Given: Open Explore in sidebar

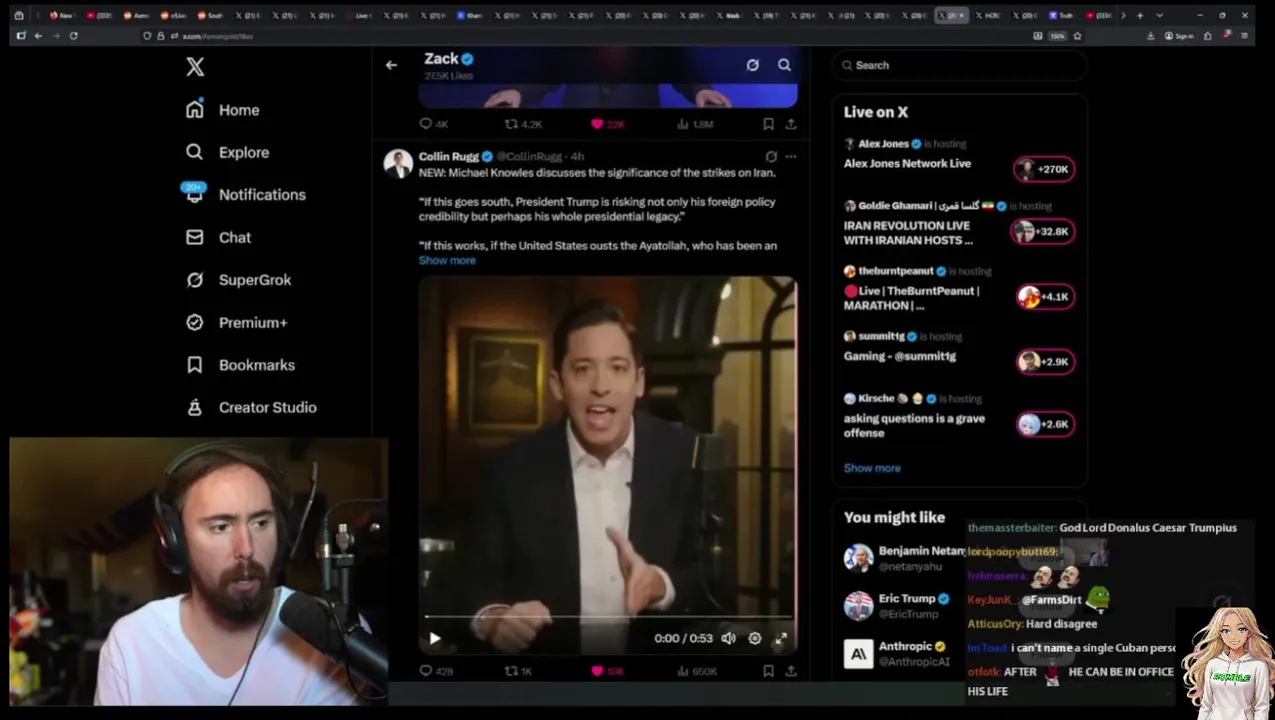Looking at the screenshot, I should point(227,152).
